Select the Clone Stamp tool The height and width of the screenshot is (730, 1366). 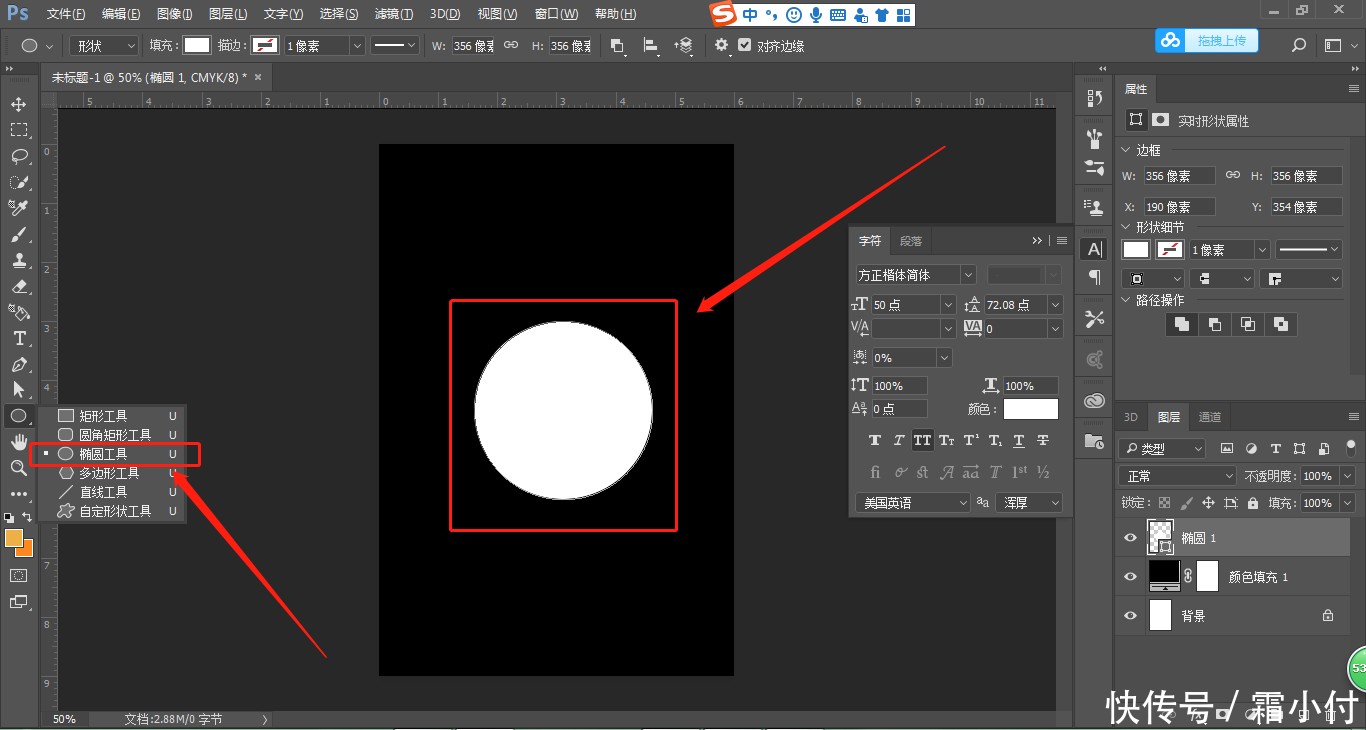point(18,260)
